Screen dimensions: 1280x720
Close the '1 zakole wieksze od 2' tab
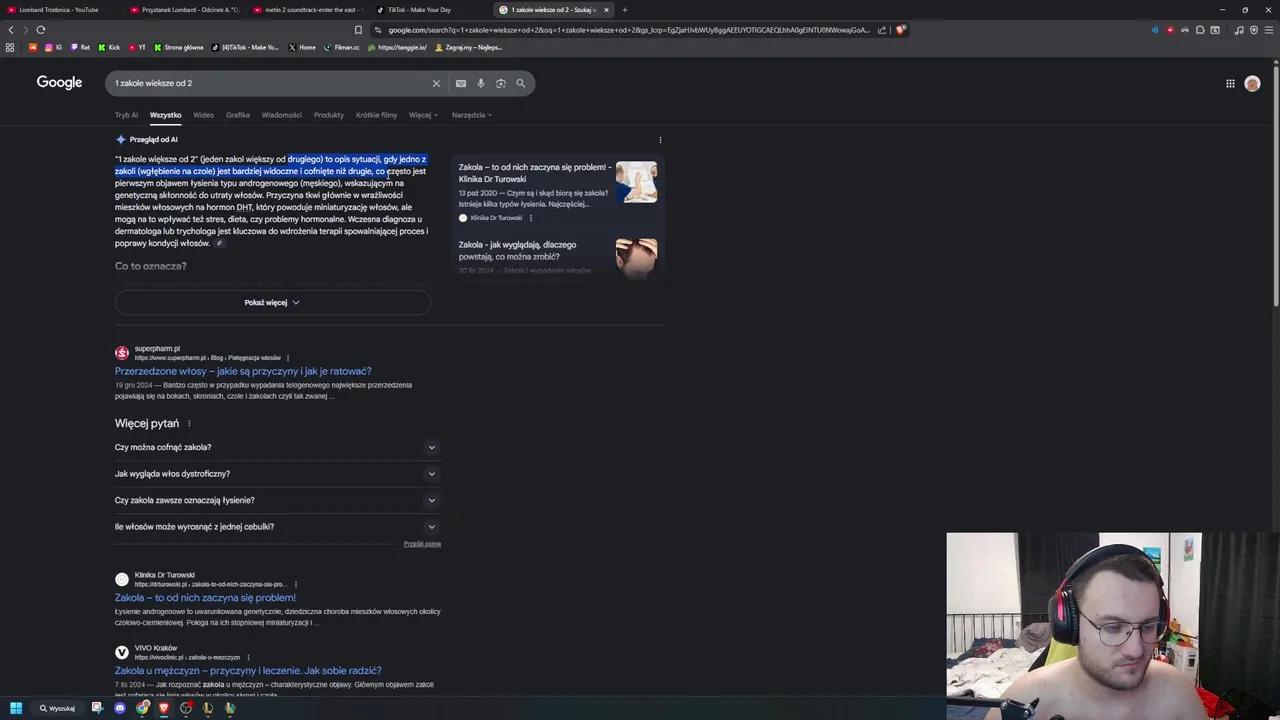tap(606, 10)
